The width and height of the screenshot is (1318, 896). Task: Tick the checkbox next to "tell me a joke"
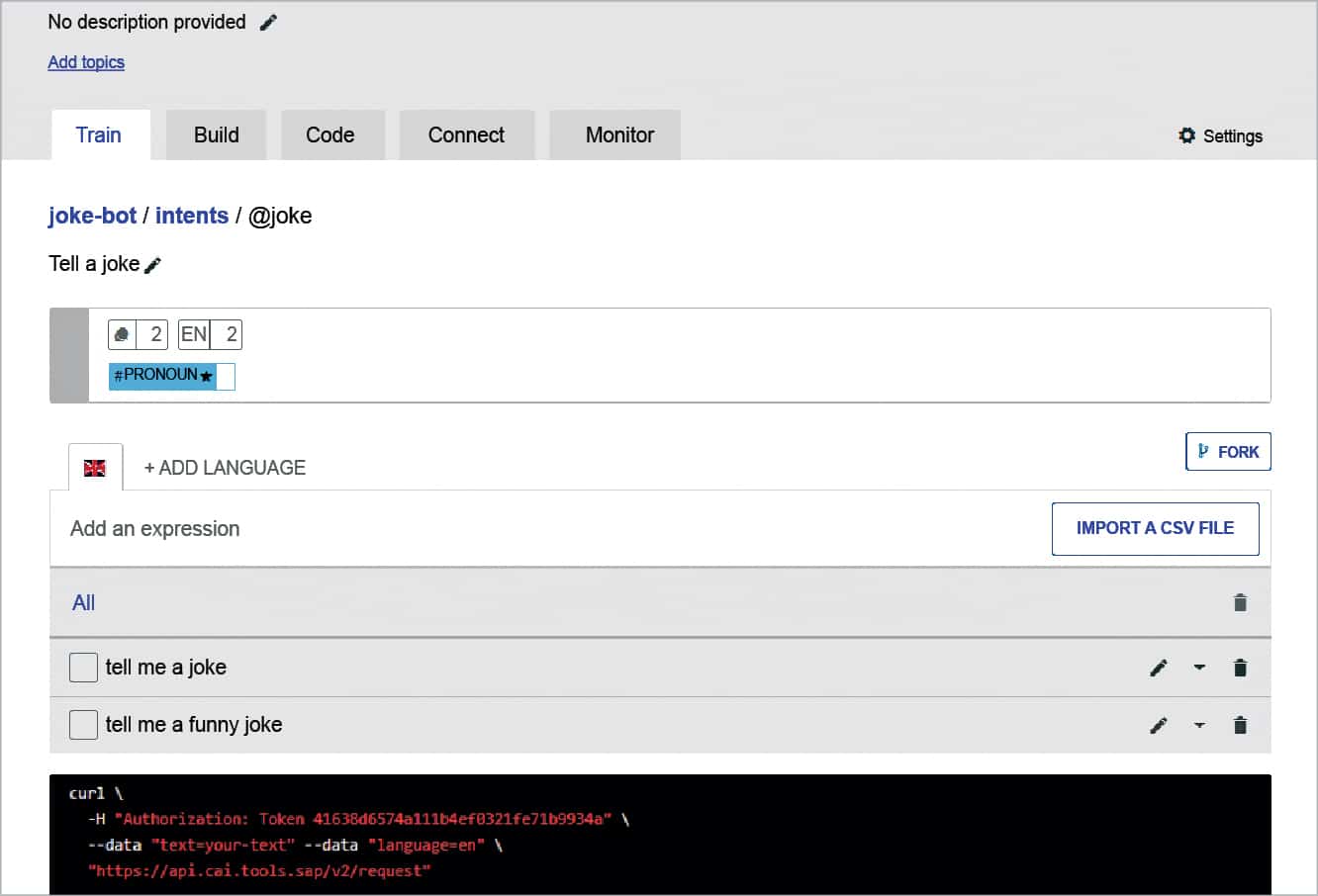(83, 668)
